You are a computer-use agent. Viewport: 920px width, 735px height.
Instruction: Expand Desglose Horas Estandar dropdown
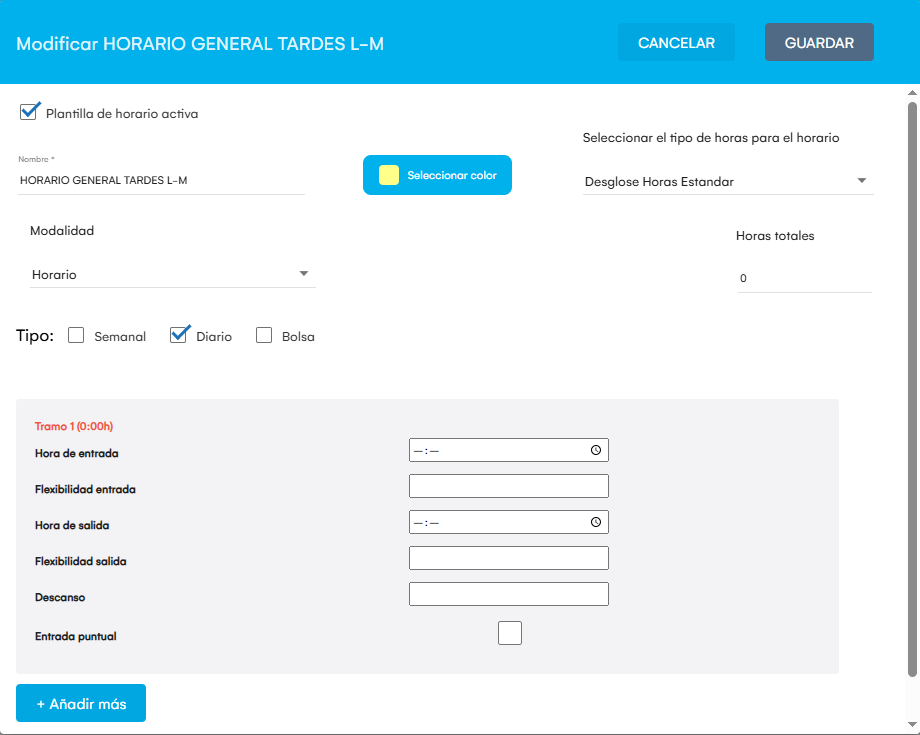[x=727, y=181]
